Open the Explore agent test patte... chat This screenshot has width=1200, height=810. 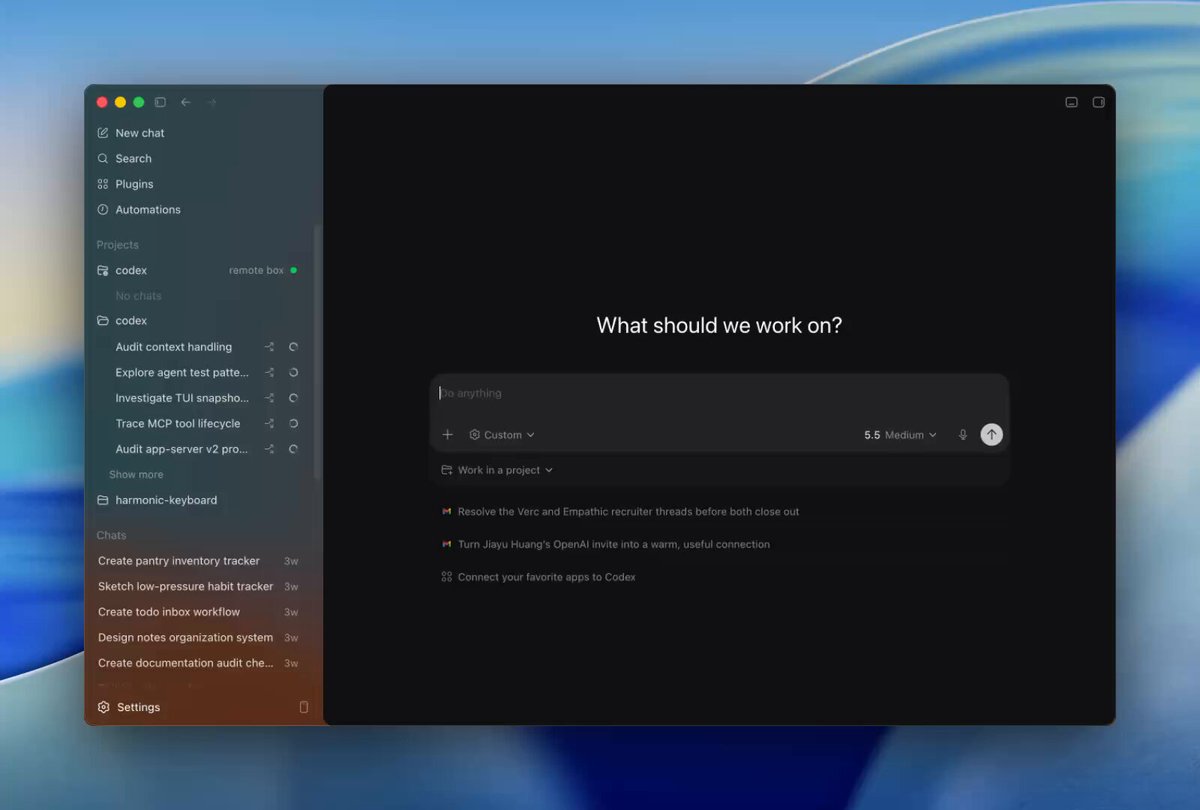pyautogui.click(x=182, y=372)
